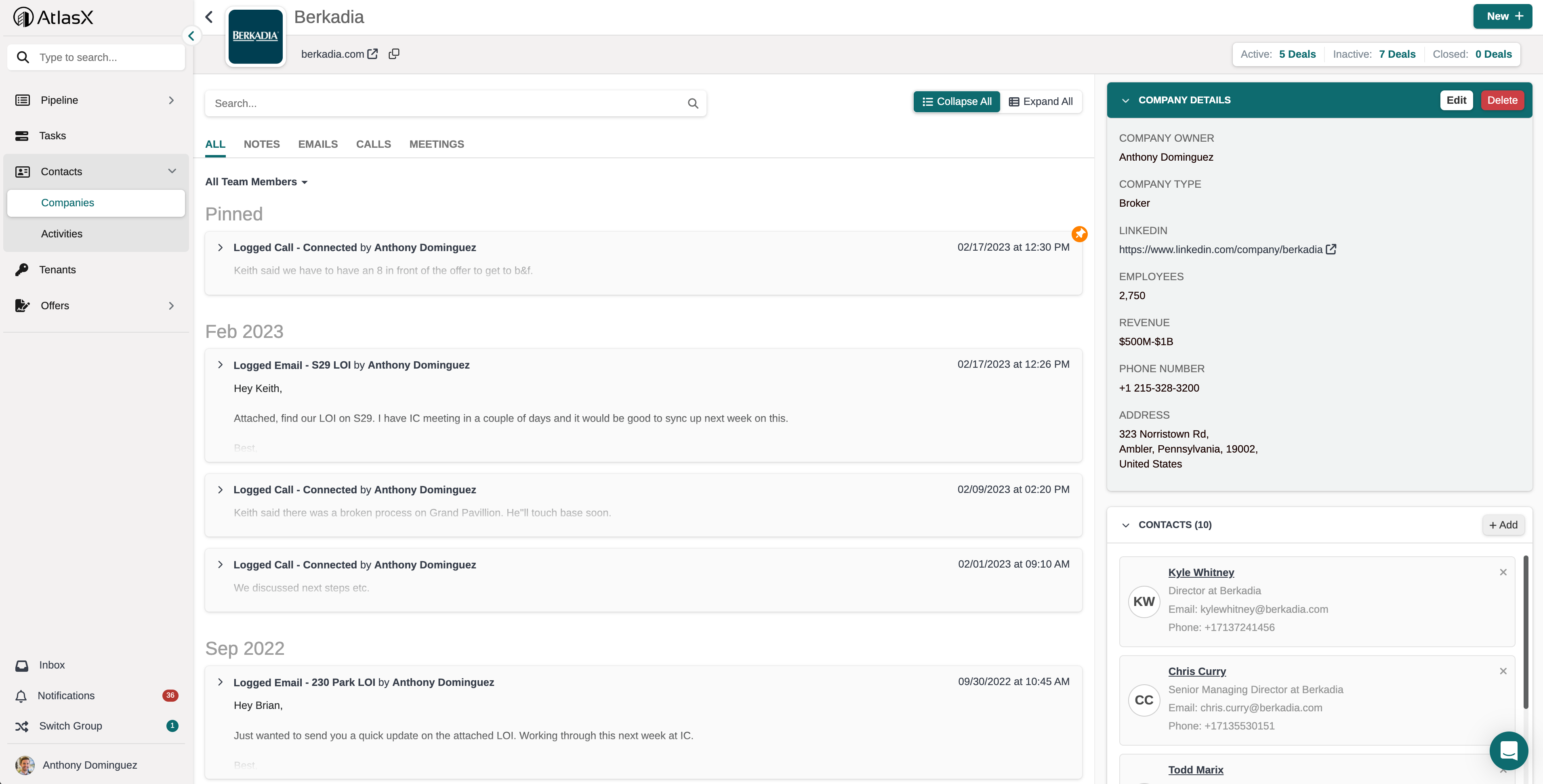
Task: Click the orange pin icon on pinned call
Action: [1079, 234]
